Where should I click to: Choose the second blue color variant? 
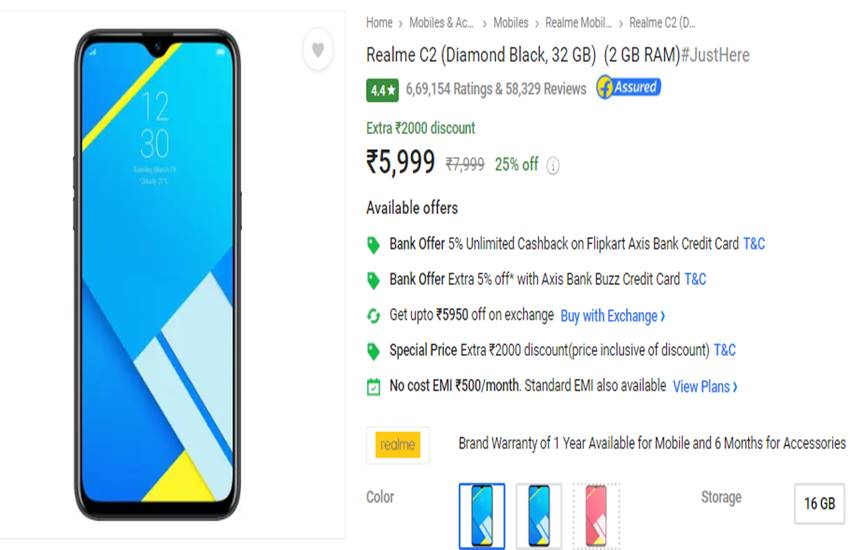[539, 515]
